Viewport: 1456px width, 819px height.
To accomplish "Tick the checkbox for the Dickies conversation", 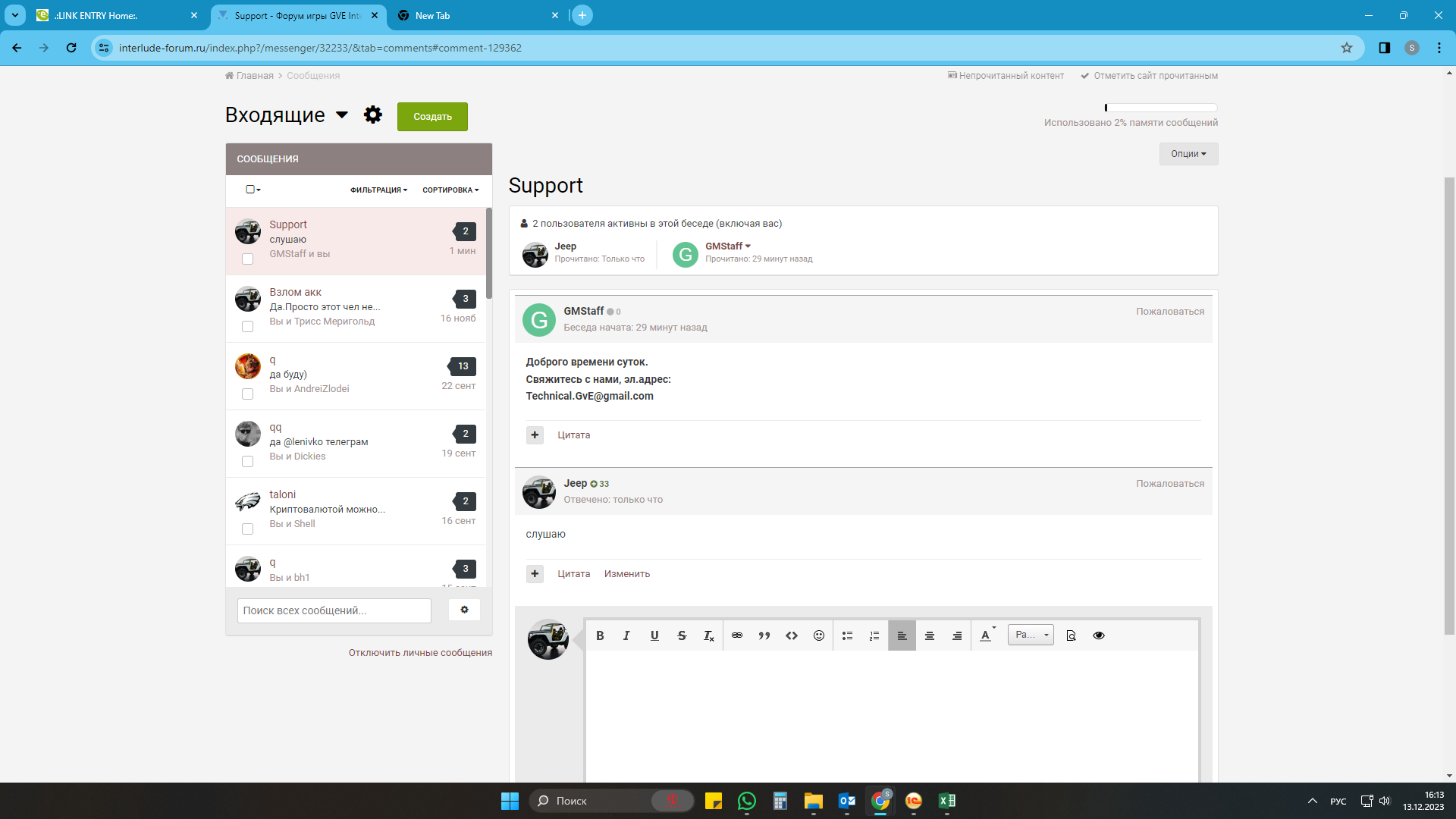I will point(247,462).
